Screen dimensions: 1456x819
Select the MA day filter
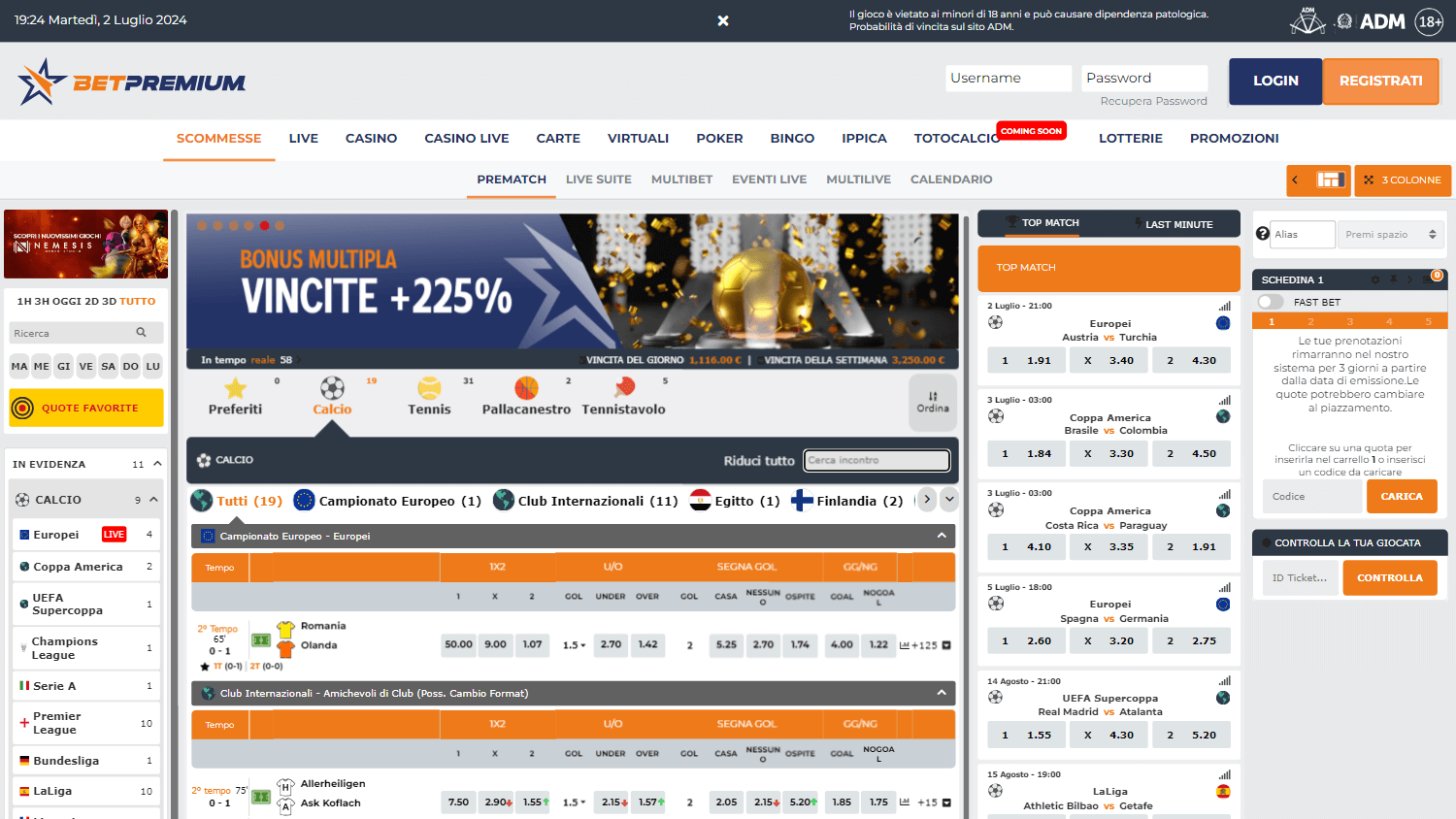tap(19, 366)
